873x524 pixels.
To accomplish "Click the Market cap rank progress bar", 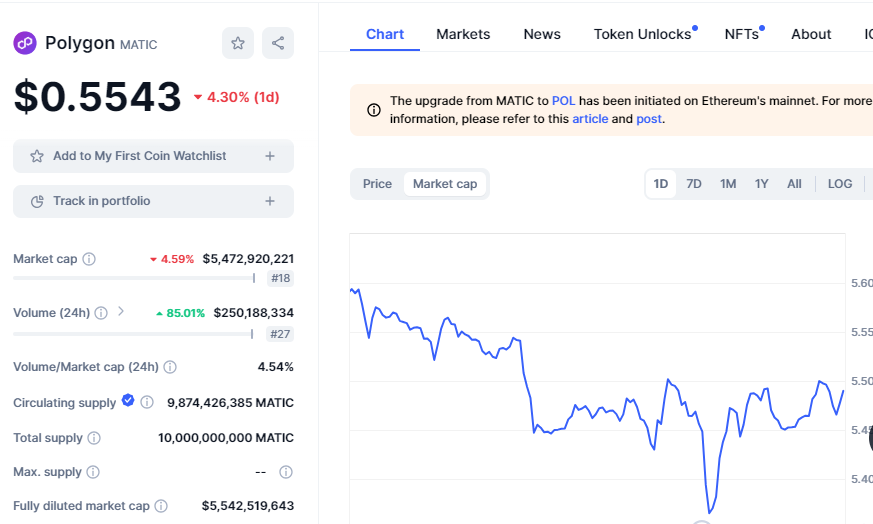I will click(134, 278).
